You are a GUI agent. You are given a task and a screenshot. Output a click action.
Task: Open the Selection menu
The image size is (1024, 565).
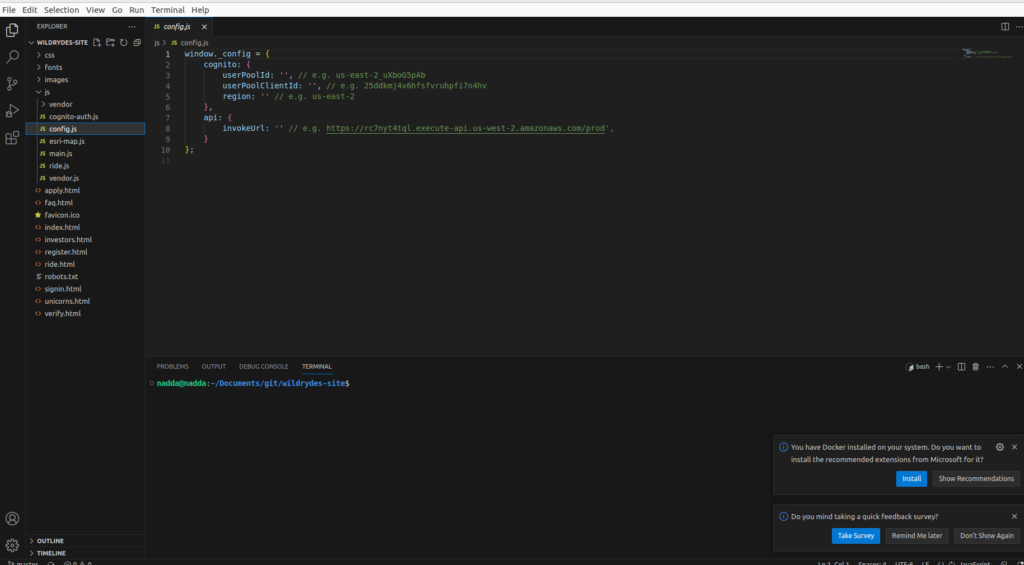click(61, 10)
